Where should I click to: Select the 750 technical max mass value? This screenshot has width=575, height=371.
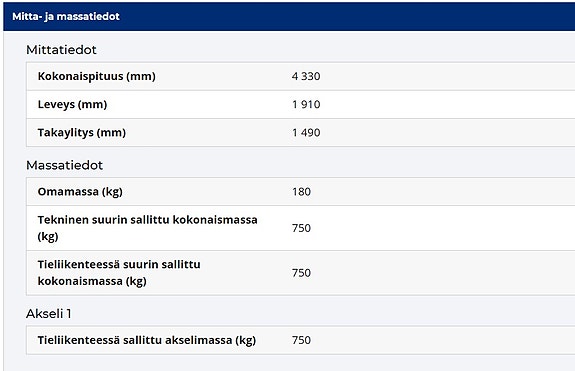coord(301,228)
